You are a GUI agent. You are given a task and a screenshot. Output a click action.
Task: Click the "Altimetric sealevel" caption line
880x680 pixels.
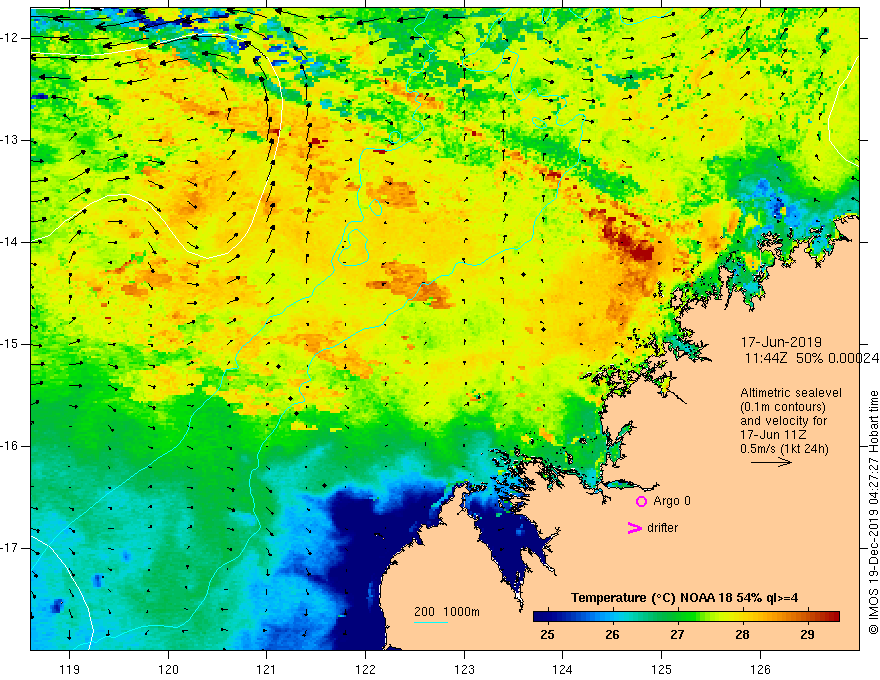791,393
